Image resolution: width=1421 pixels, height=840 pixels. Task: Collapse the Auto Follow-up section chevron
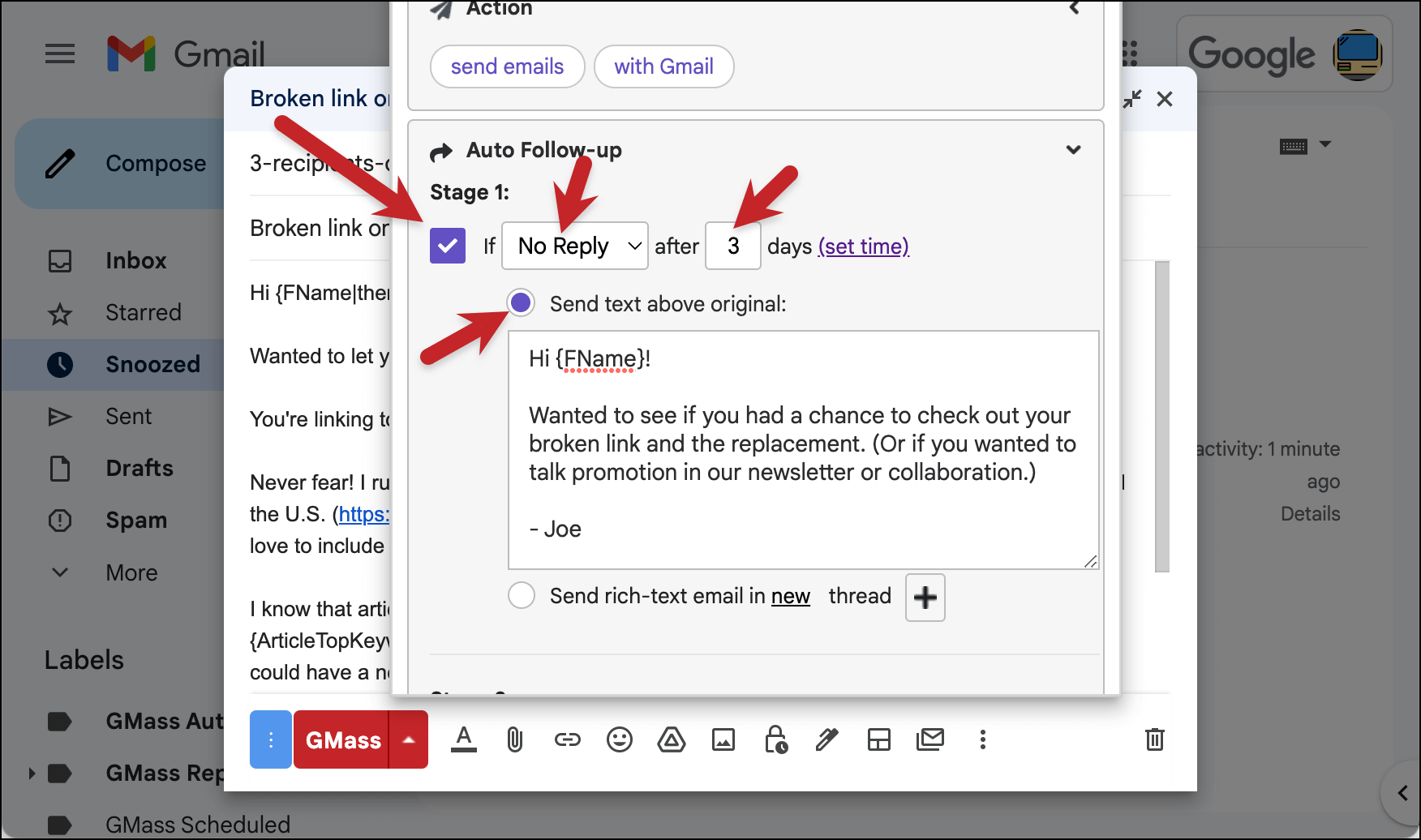coord(1073,150)
